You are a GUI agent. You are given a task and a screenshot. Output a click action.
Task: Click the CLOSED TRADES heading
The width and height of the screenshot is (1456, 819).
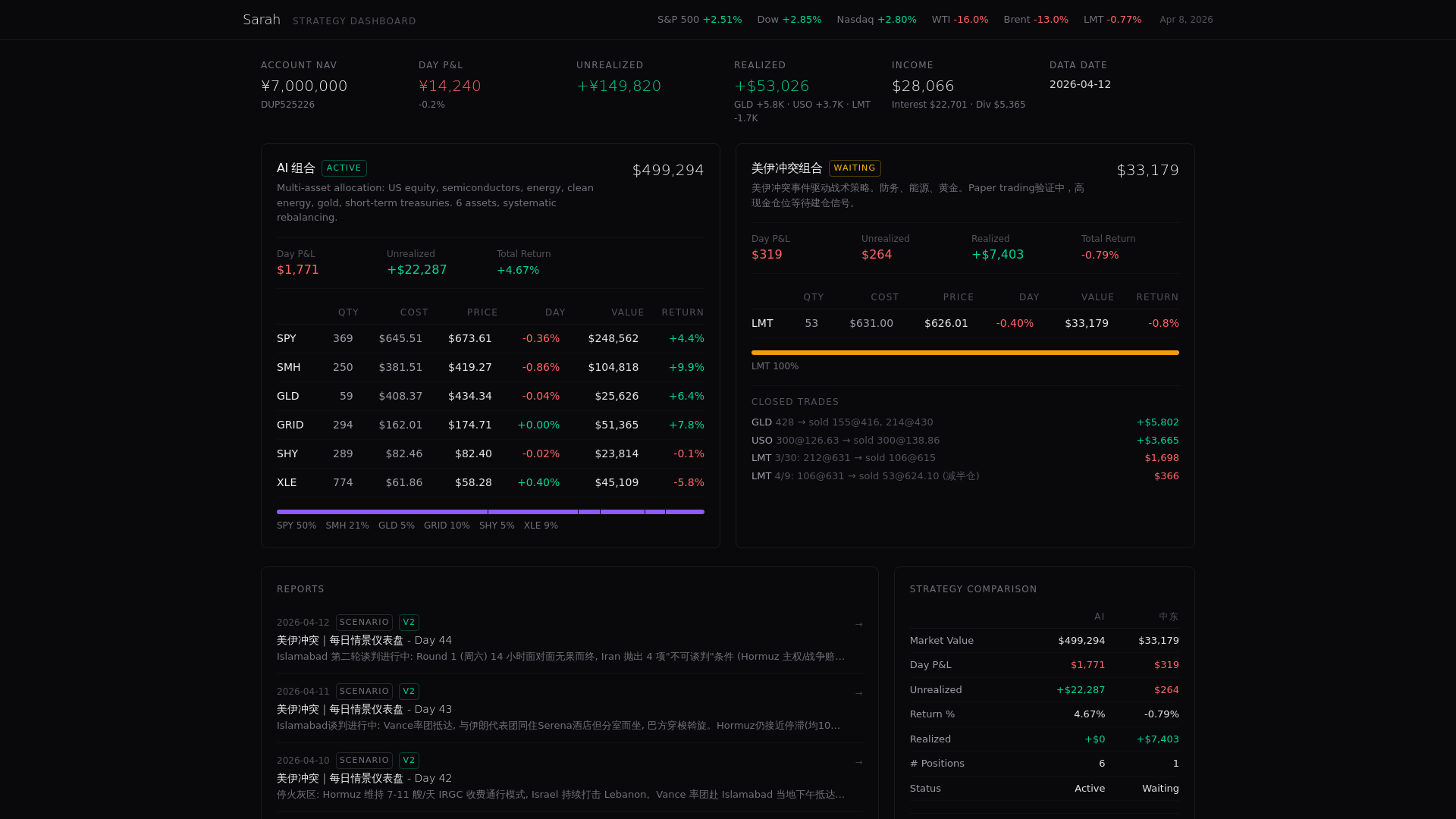795,402
